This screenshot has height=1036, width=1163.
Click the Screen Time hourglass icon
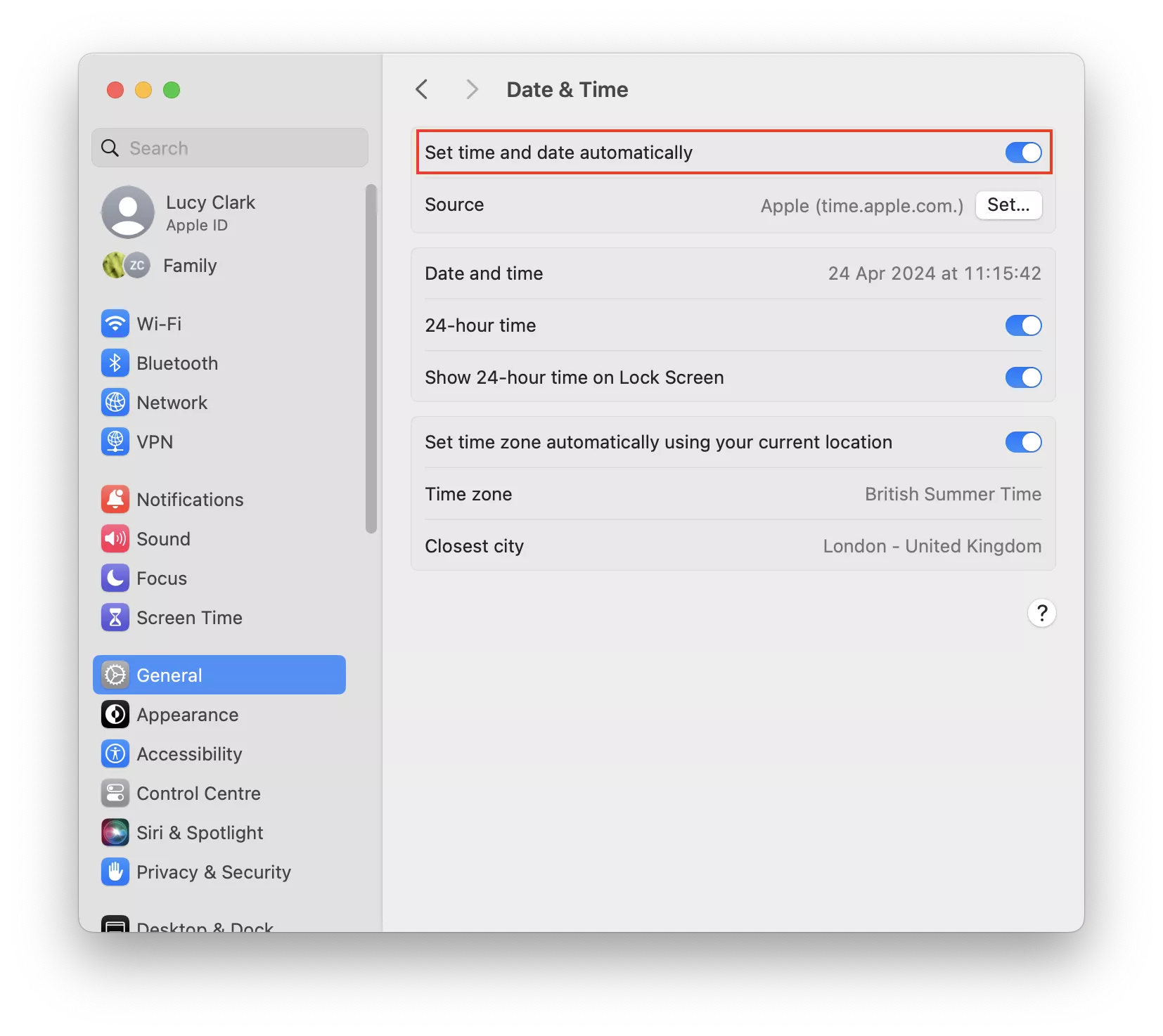(x=115, y=617)
